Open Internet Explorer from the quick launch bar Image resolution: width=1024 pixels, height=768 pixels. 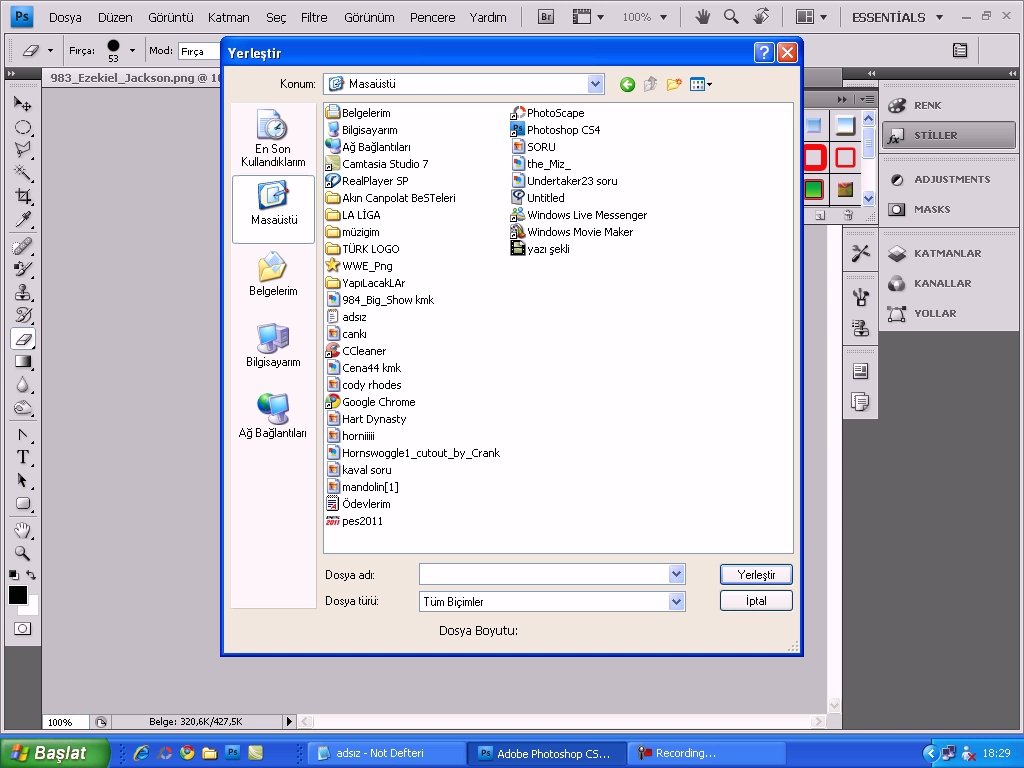click(141, 753)
